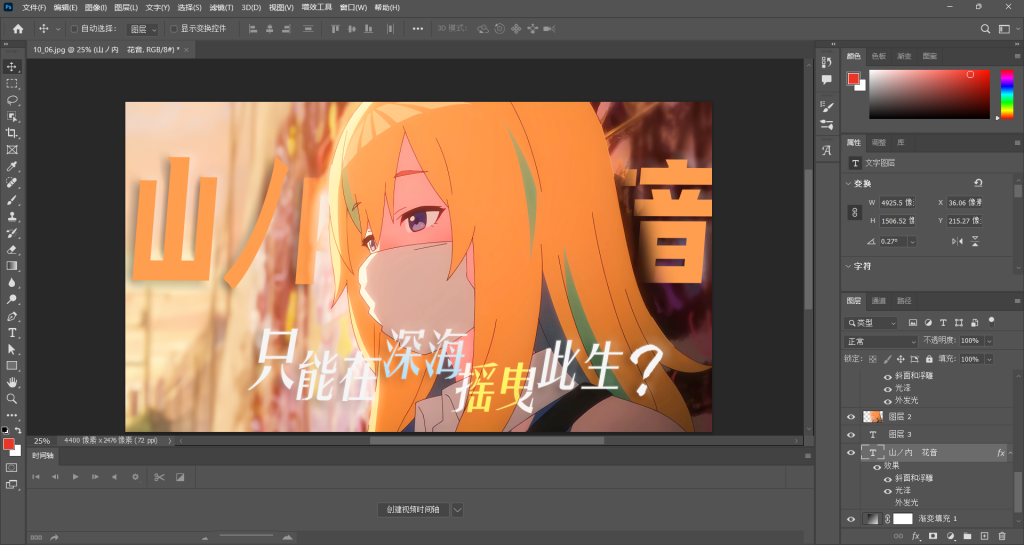Split timeline clip with scissors icon
This screenshot has width=1024, height=545.
pos(159,477)
